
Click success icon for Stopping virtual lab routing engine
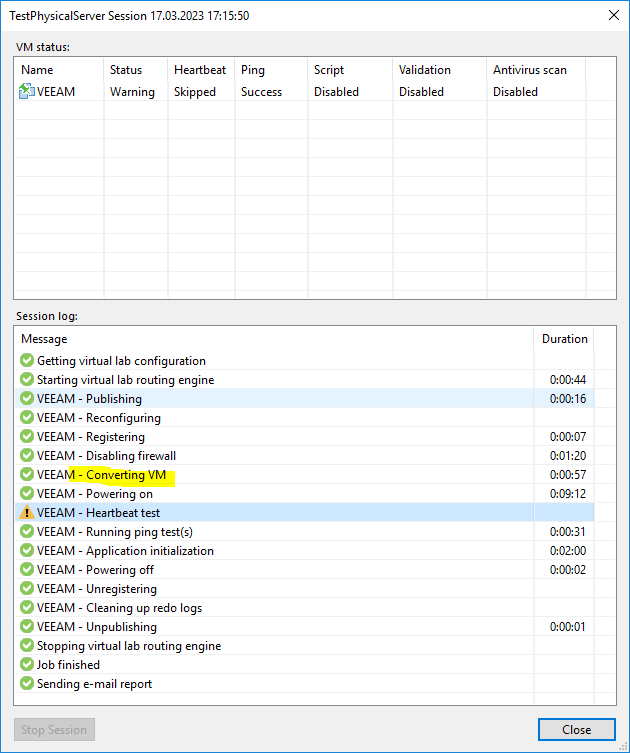27,645
